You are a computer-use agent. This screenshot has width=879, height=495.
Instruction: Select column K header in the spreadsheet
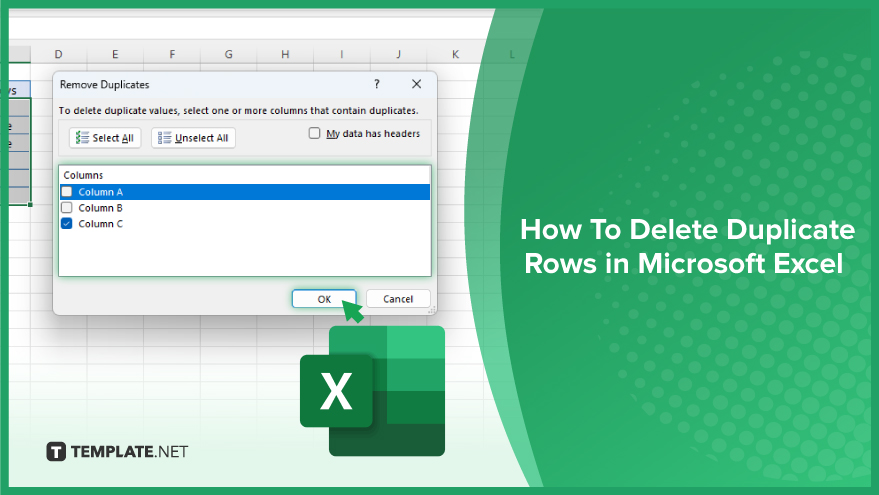(x=455, y=54)
